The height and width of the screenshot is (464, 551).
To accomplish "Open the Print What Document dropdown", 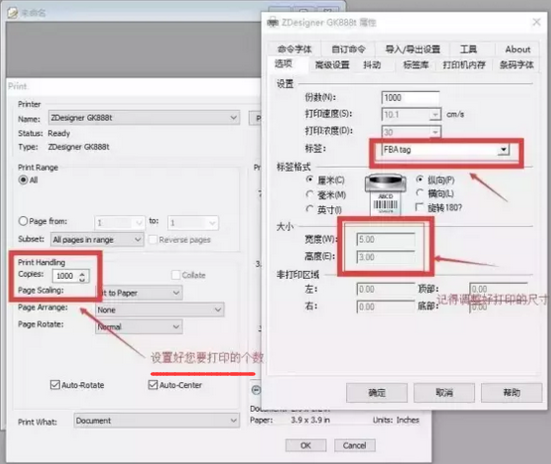I will [x=157, y=420].
